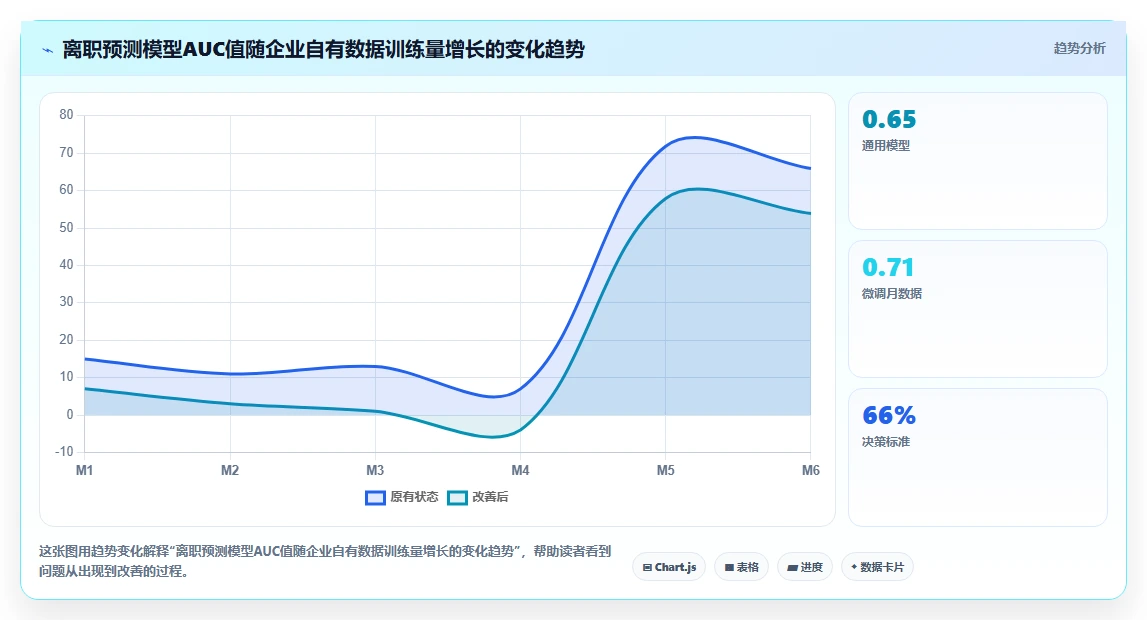Click the chart title heading text

click(x=323, y=49)
